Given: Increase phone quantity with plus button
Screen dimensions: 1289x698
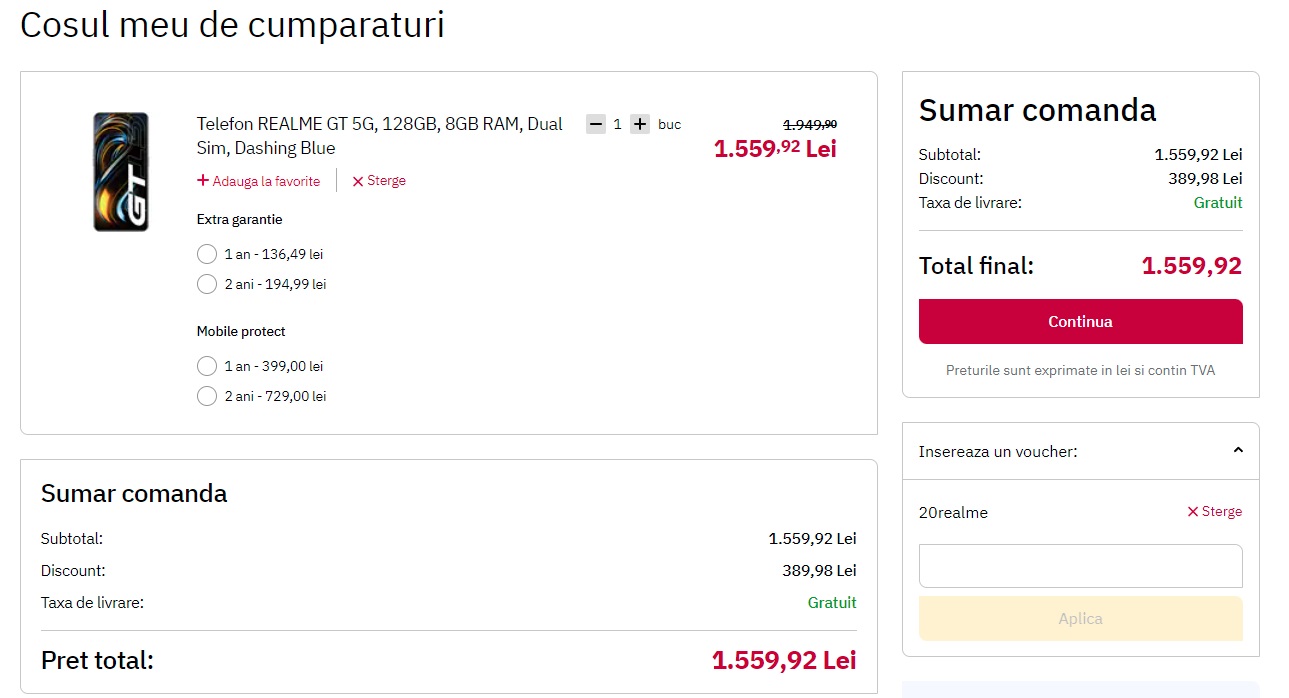Looking at the screenshot, I should [x=640, y=124].
